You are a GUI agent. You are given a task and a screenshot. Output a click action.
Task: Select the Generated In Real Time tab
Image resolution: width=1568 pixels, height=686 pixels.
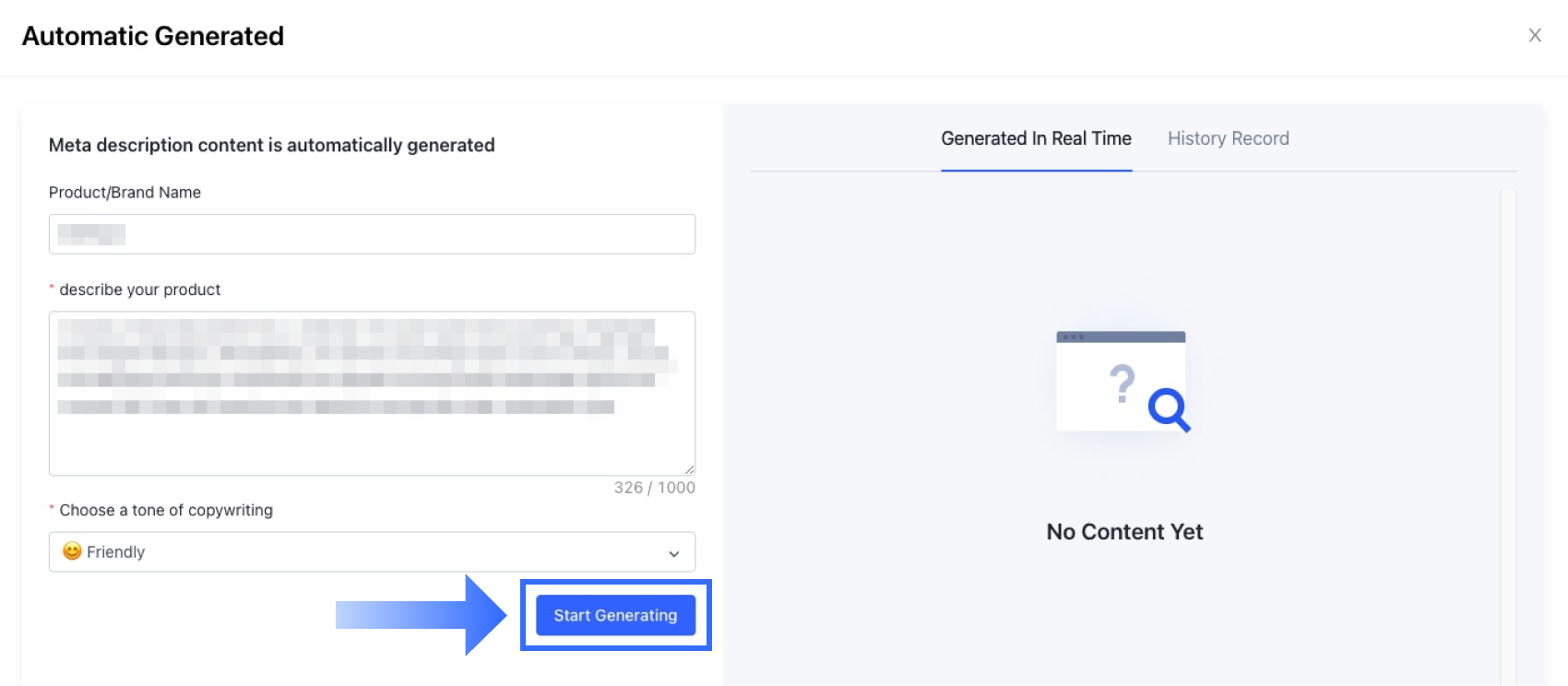tap(1036, 138)
